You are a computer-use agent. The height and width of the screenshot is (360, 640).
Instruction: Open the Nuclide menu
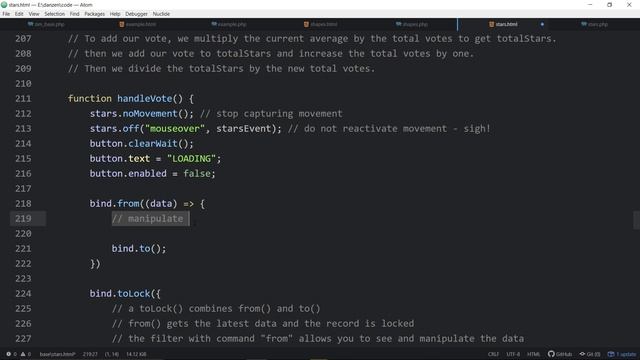pyautogui.click(x=161, y=14)
